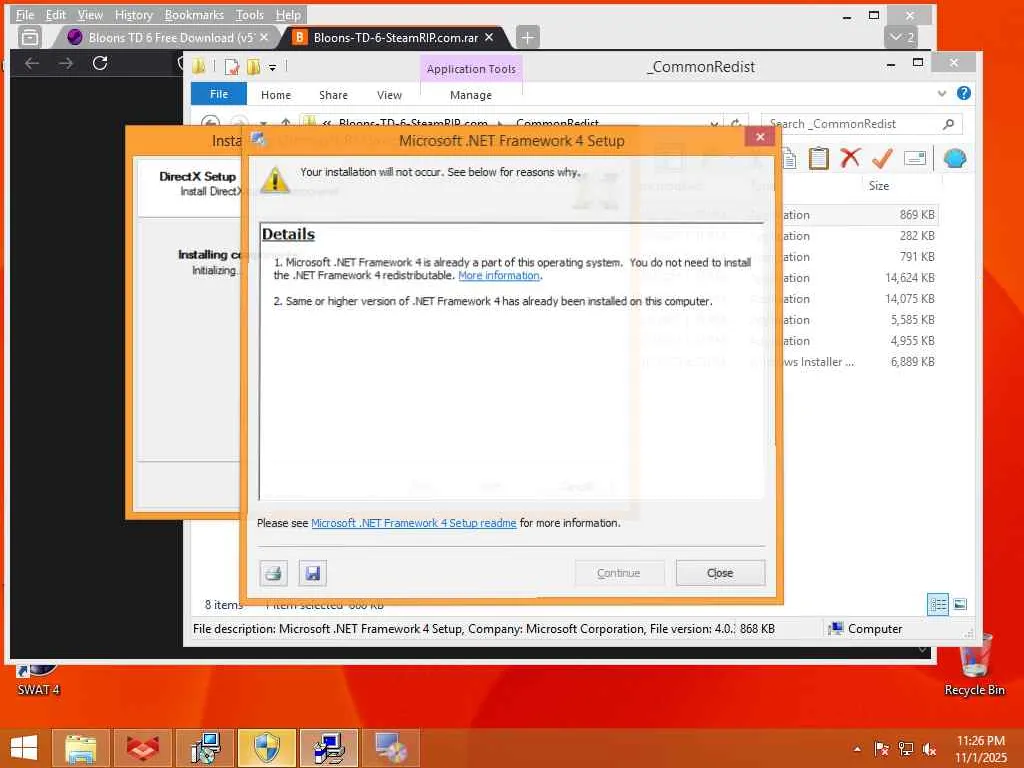Click the Properties icon in Explorer quick access toolbar
Screen dimensions: 1024x768
[231, 67]
